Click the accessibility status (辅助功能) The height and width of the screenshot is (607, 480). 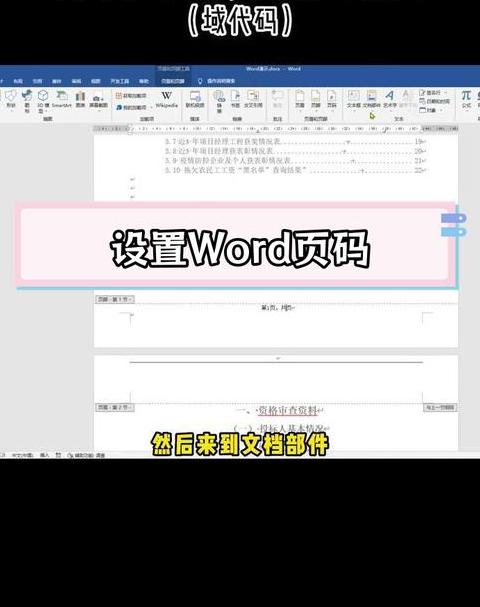(86, 456)
